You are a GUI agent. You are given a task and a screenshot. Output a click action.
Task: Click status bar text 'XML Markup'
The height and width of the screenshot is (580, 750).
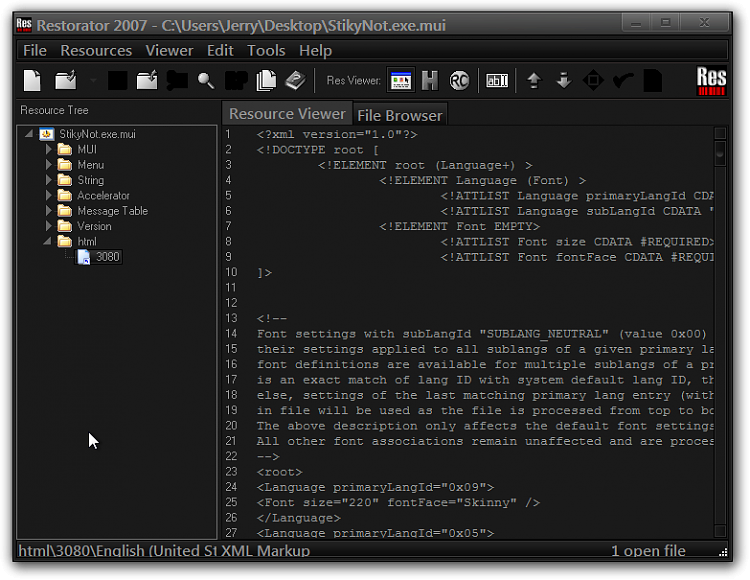coord(265,551)
